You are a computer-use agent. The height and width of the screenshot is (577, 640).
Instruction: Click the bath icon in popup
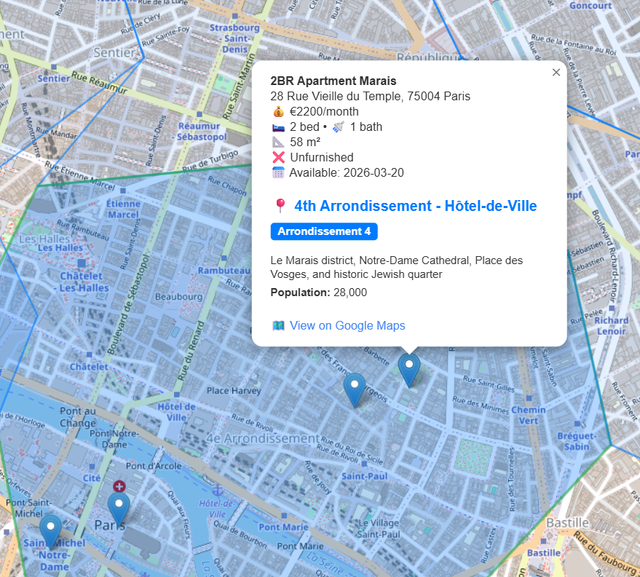pos(338,127)
